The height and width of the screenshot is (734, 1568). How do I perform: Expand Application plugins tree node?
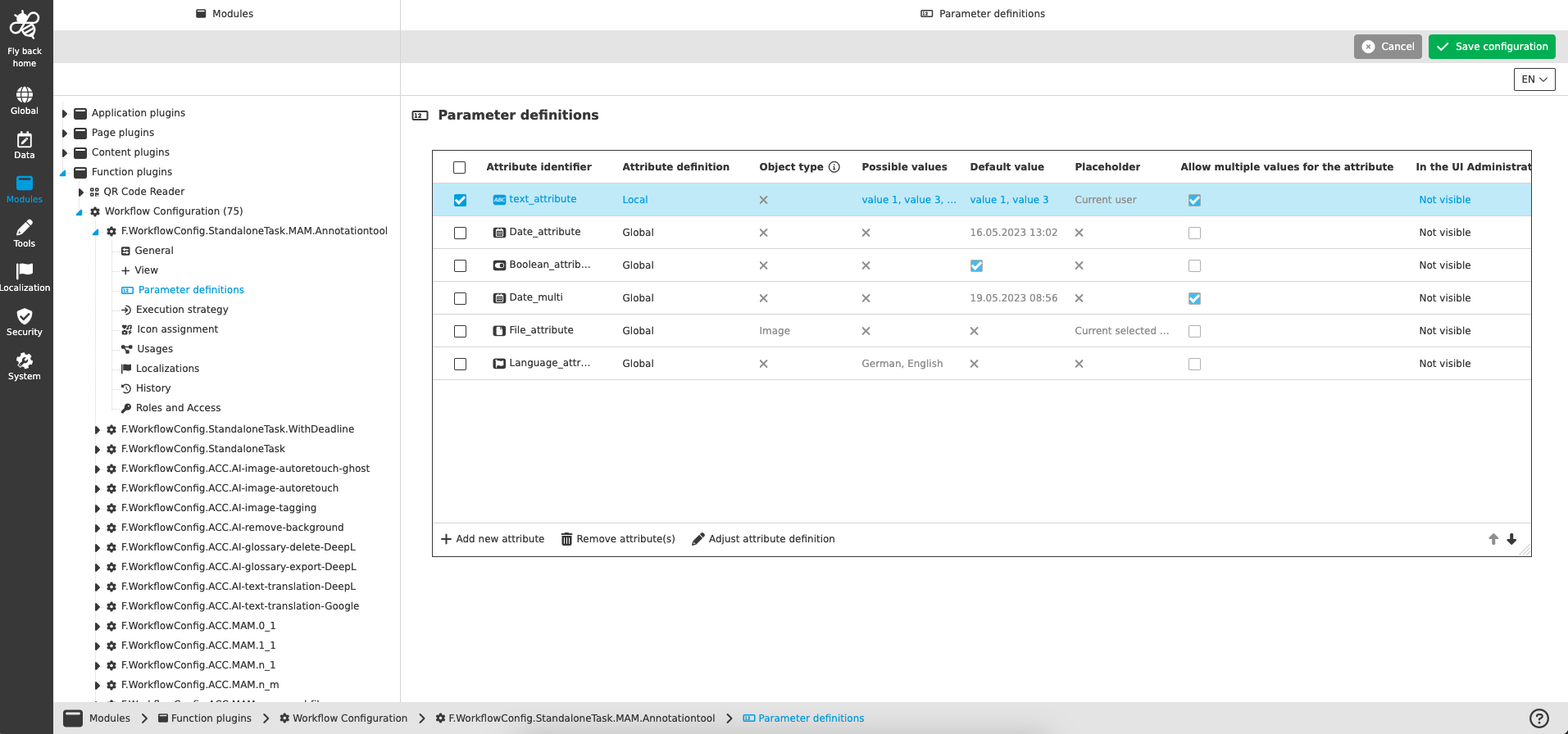tap(65, 113)
